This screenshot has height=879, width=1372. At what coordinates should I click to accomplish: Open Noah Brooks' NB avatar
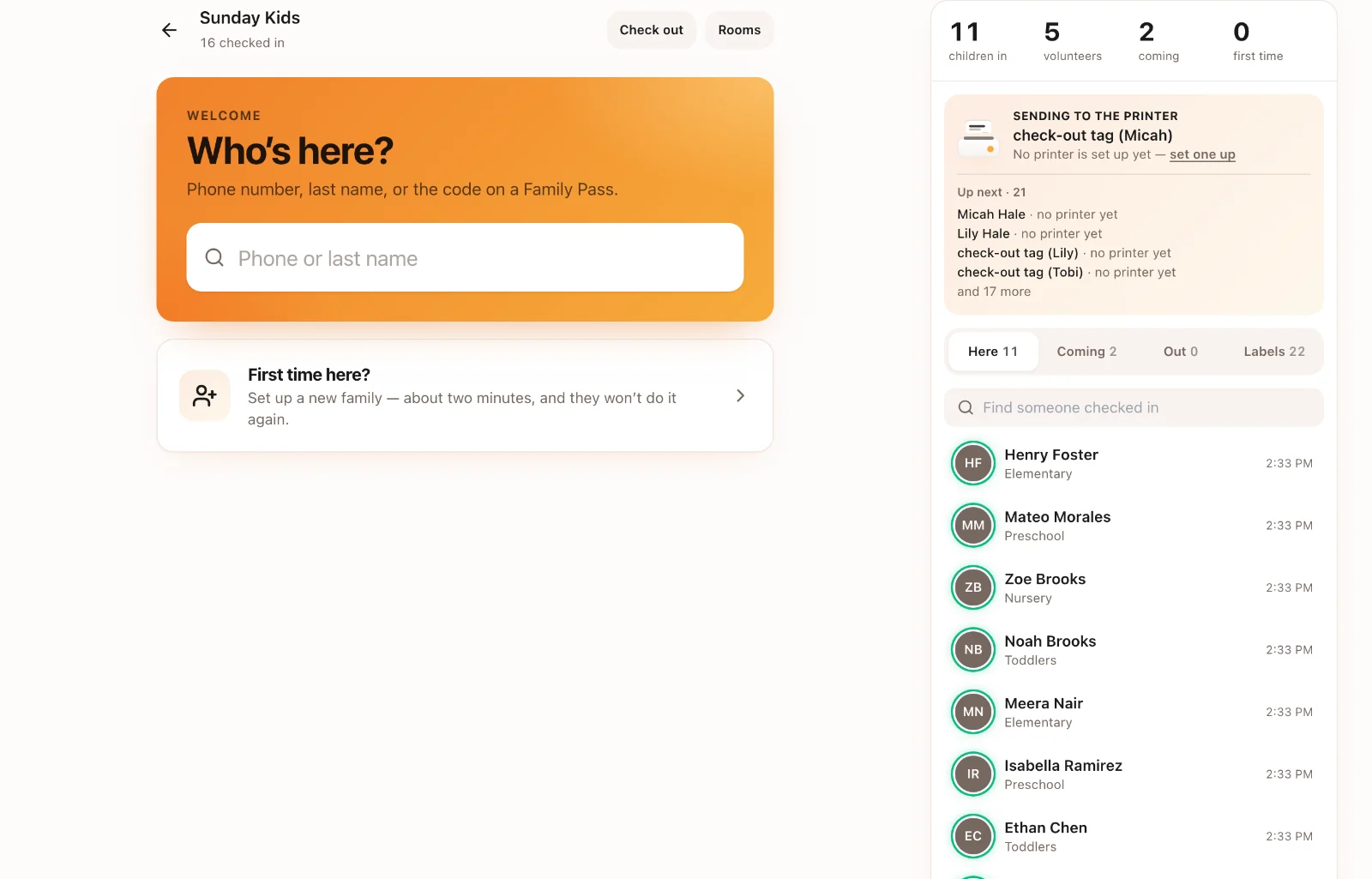pyautogui.click(x=973, y=650)
